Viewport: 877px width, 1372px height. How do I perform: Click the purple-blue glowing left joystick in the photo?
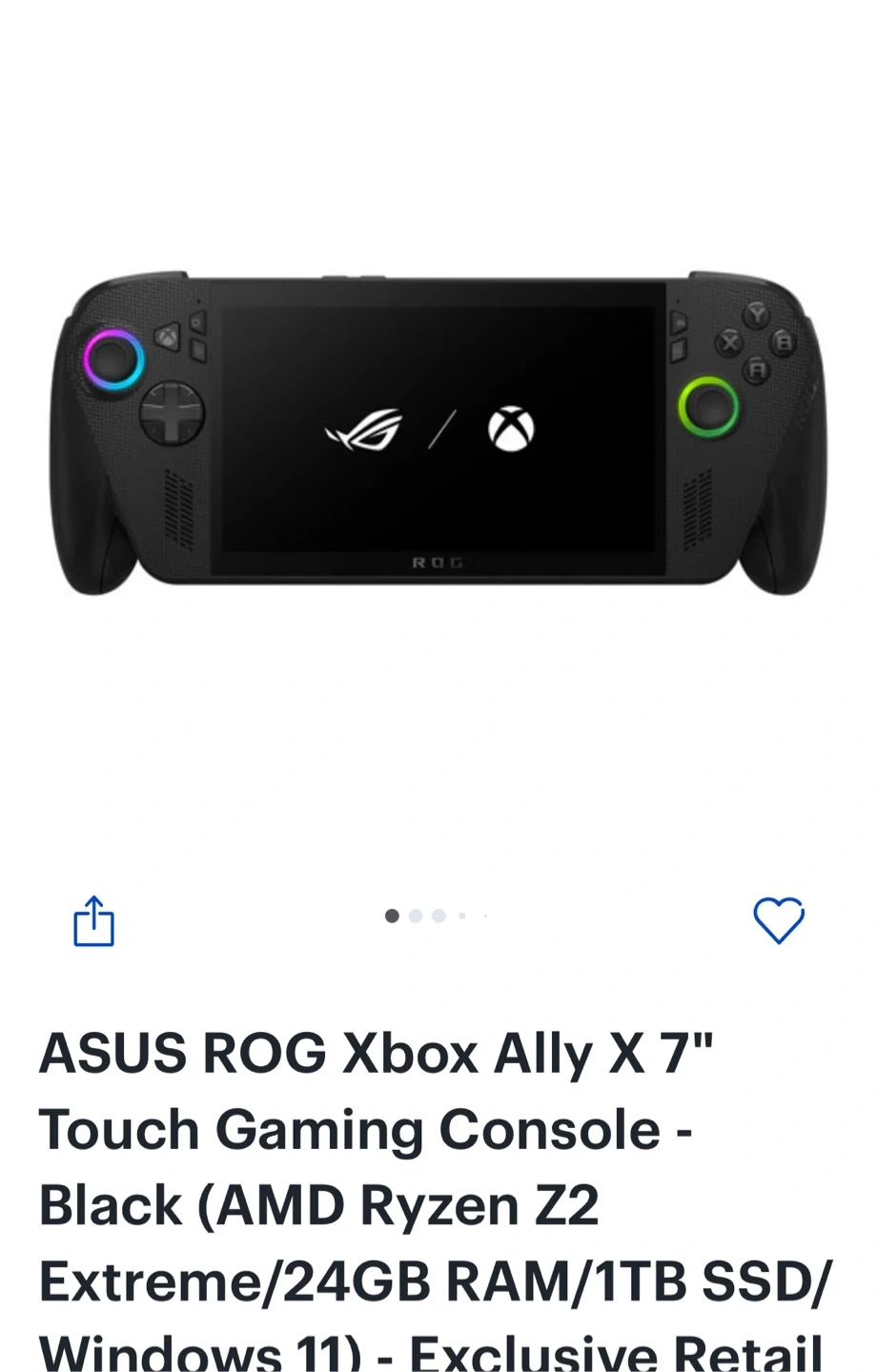pos(113,359)
